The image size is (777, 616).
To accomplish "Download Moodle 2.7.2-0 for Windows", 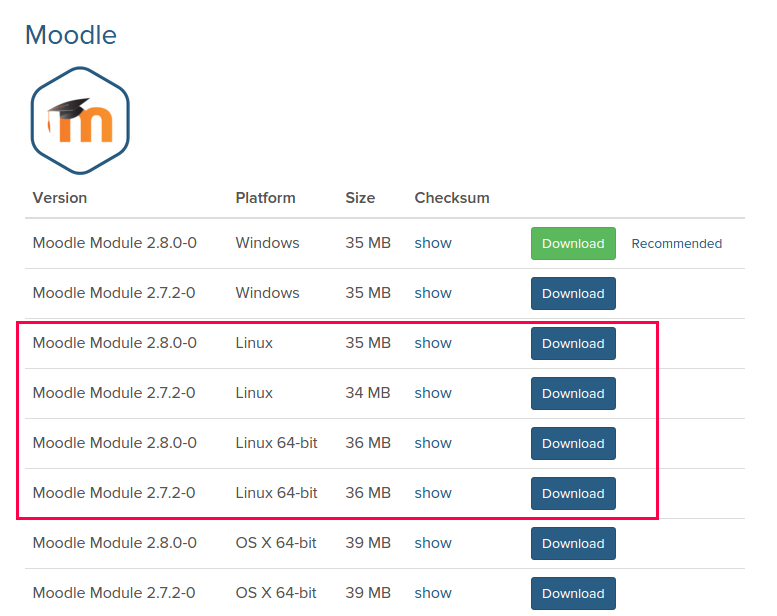I will click(x=573, y=293).
